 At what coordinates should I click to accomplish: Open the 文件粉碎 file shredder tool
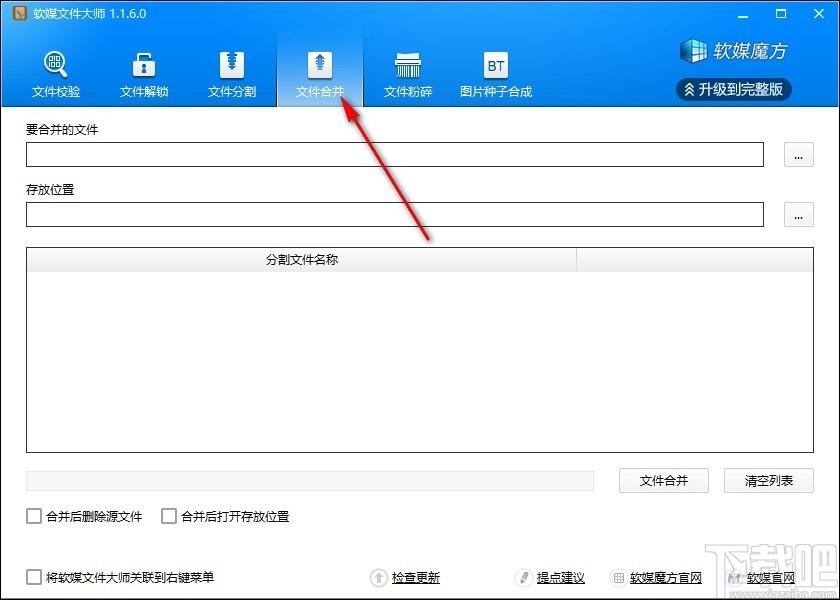pyautogui.click(x=408, y=75)
